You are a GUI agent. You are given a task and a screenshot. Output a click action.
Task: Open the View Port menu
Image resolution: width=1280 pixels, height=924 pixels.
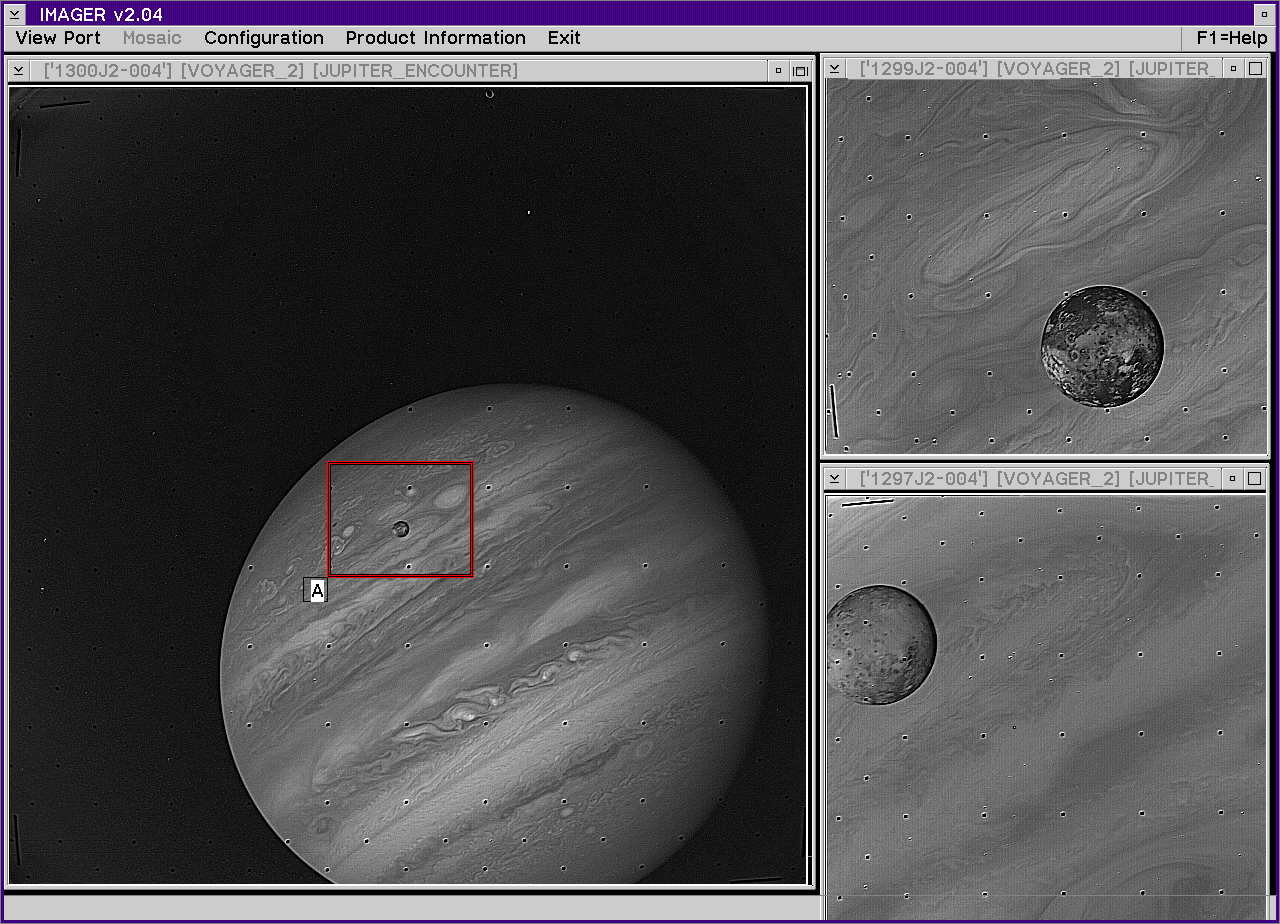(x=58, y=38)
